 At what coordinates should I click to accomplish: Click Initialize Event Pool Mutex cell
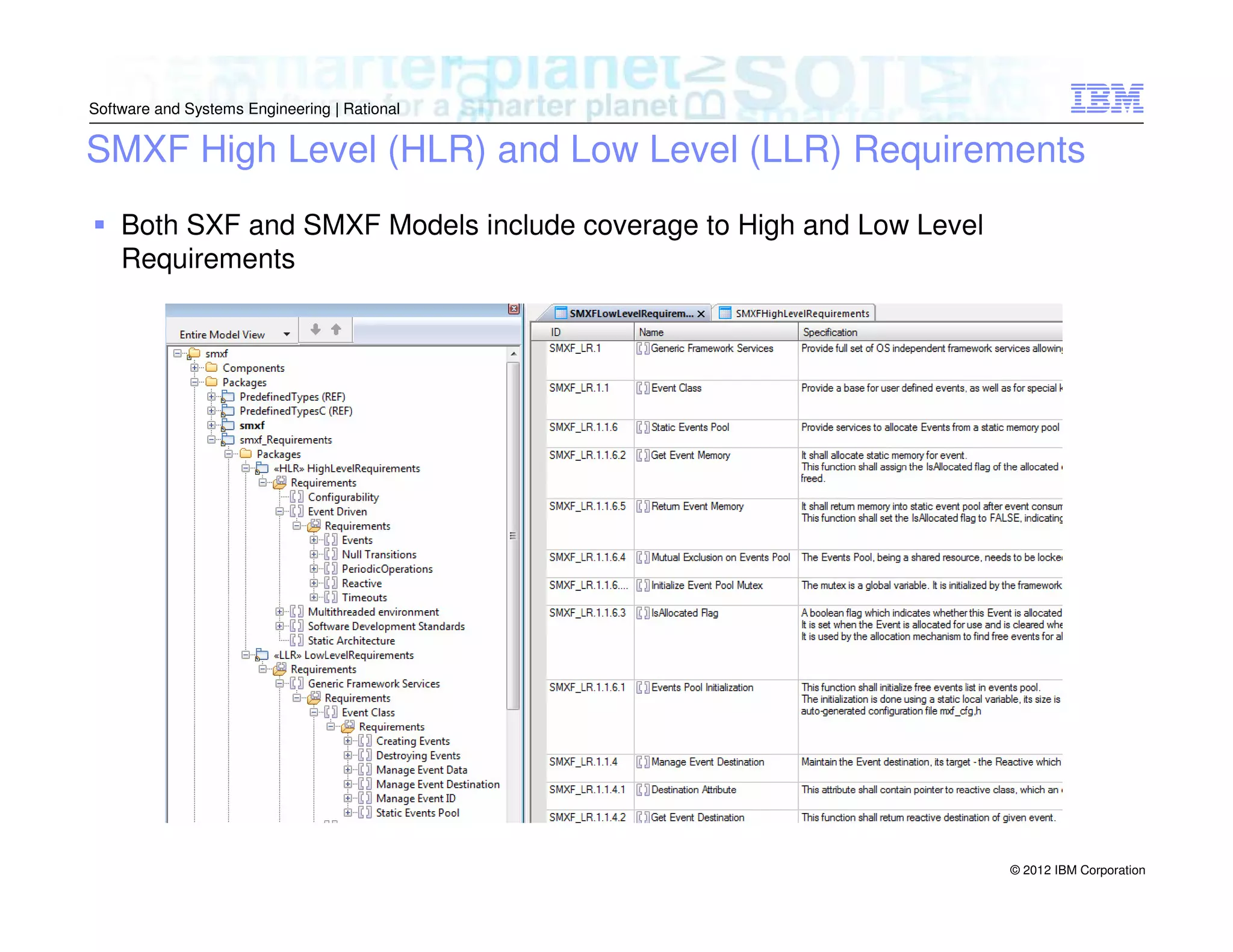pyautogui.click(x=716, y=591)
